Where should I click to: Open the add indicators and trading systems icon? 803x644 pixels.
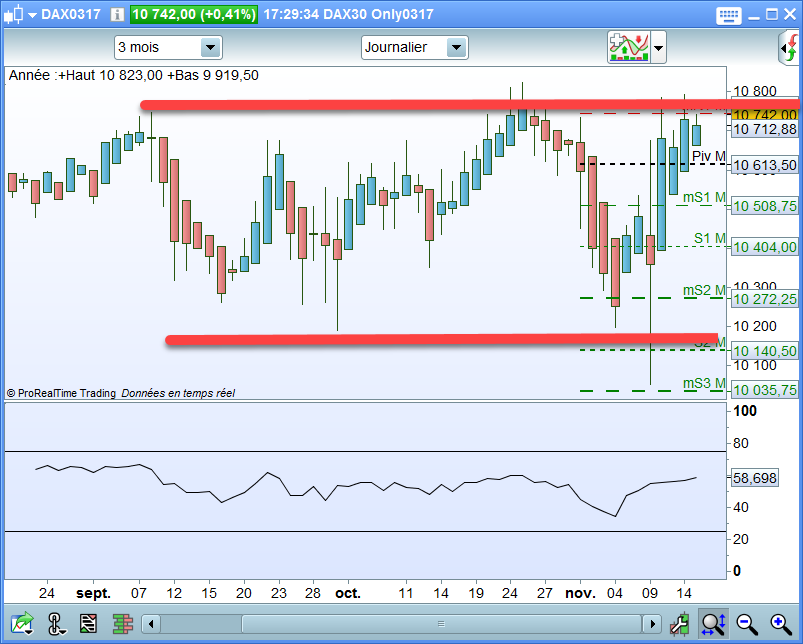click(x=629, y=47)
